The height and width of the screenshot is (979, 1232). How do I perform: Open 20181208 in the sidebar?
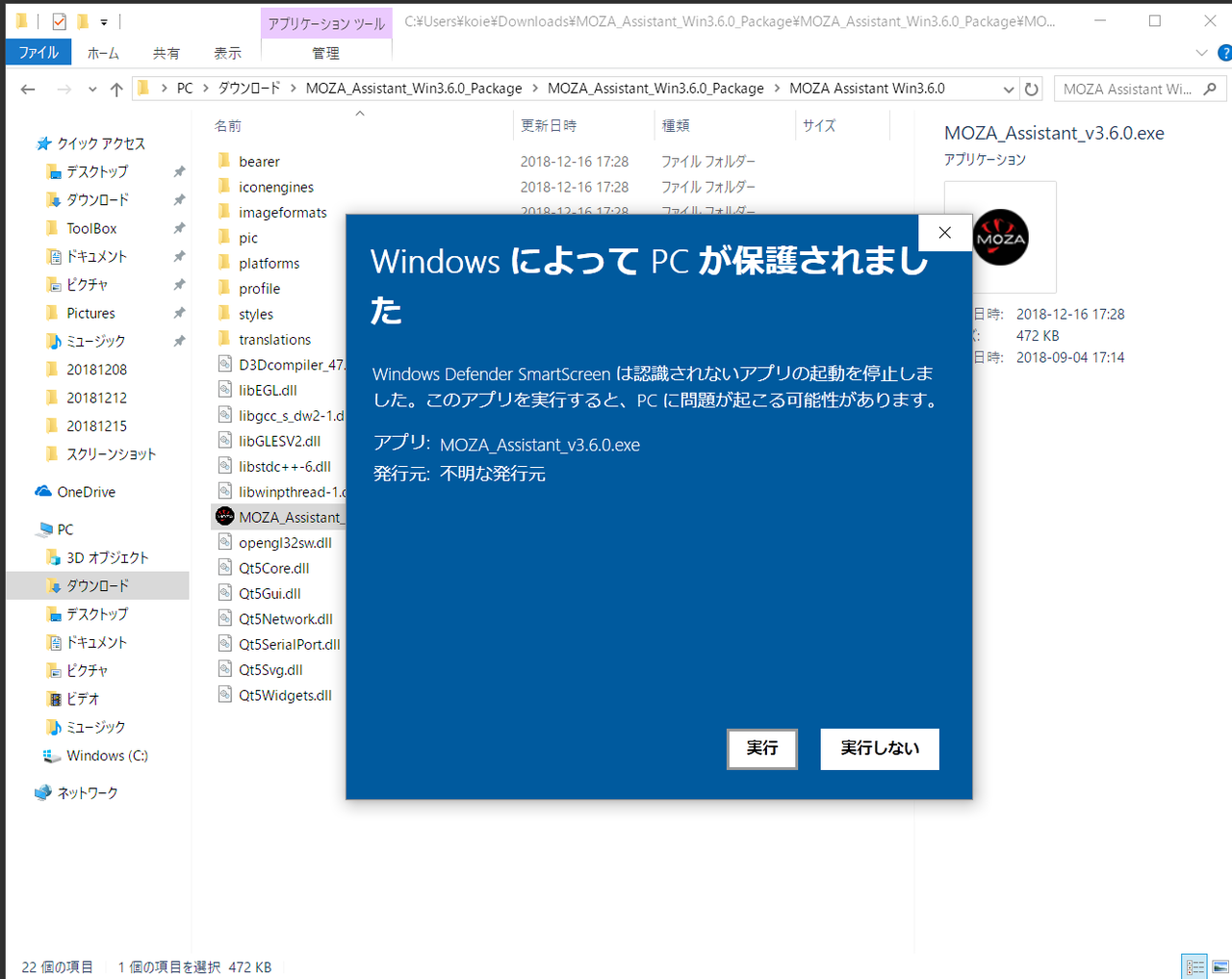click(96, 370)
